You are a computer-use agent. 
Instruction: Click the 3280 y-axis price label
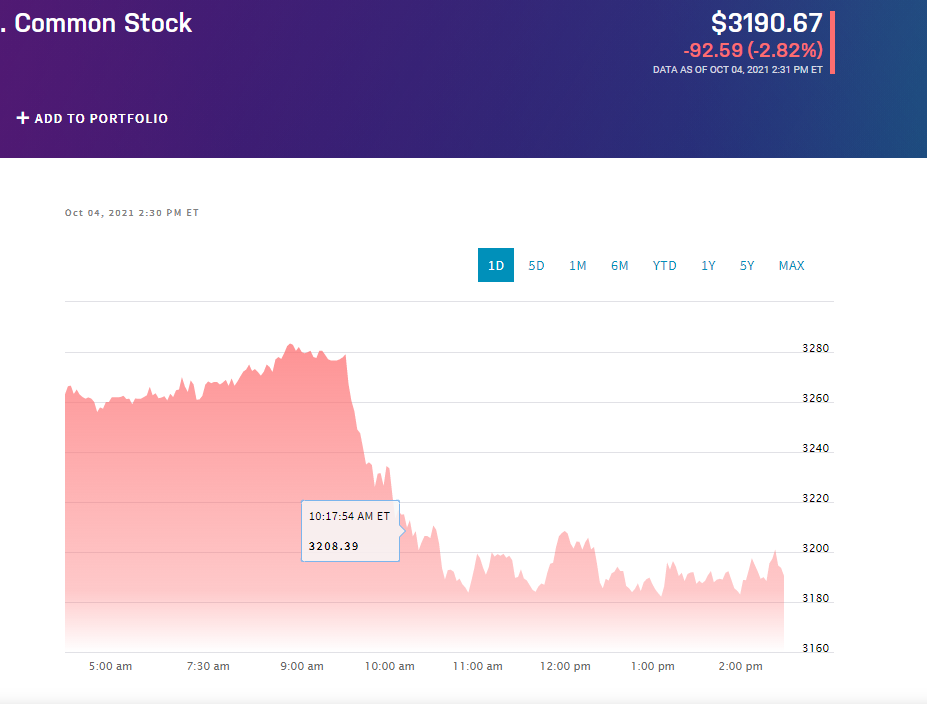(815, 349)
